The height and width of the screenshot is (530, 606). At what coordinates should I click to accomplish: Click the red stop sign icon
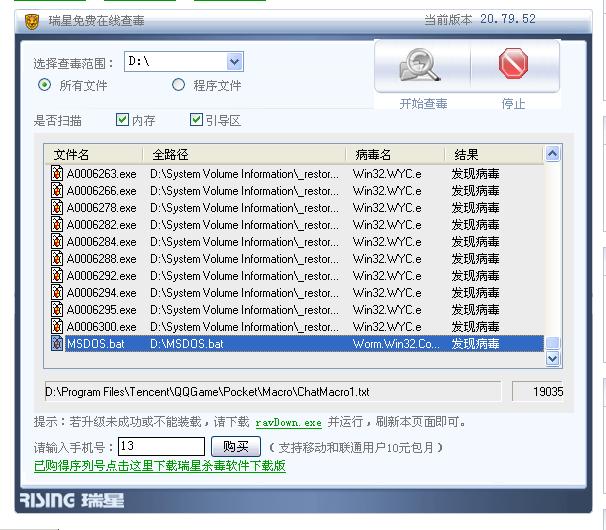point(513,63)
